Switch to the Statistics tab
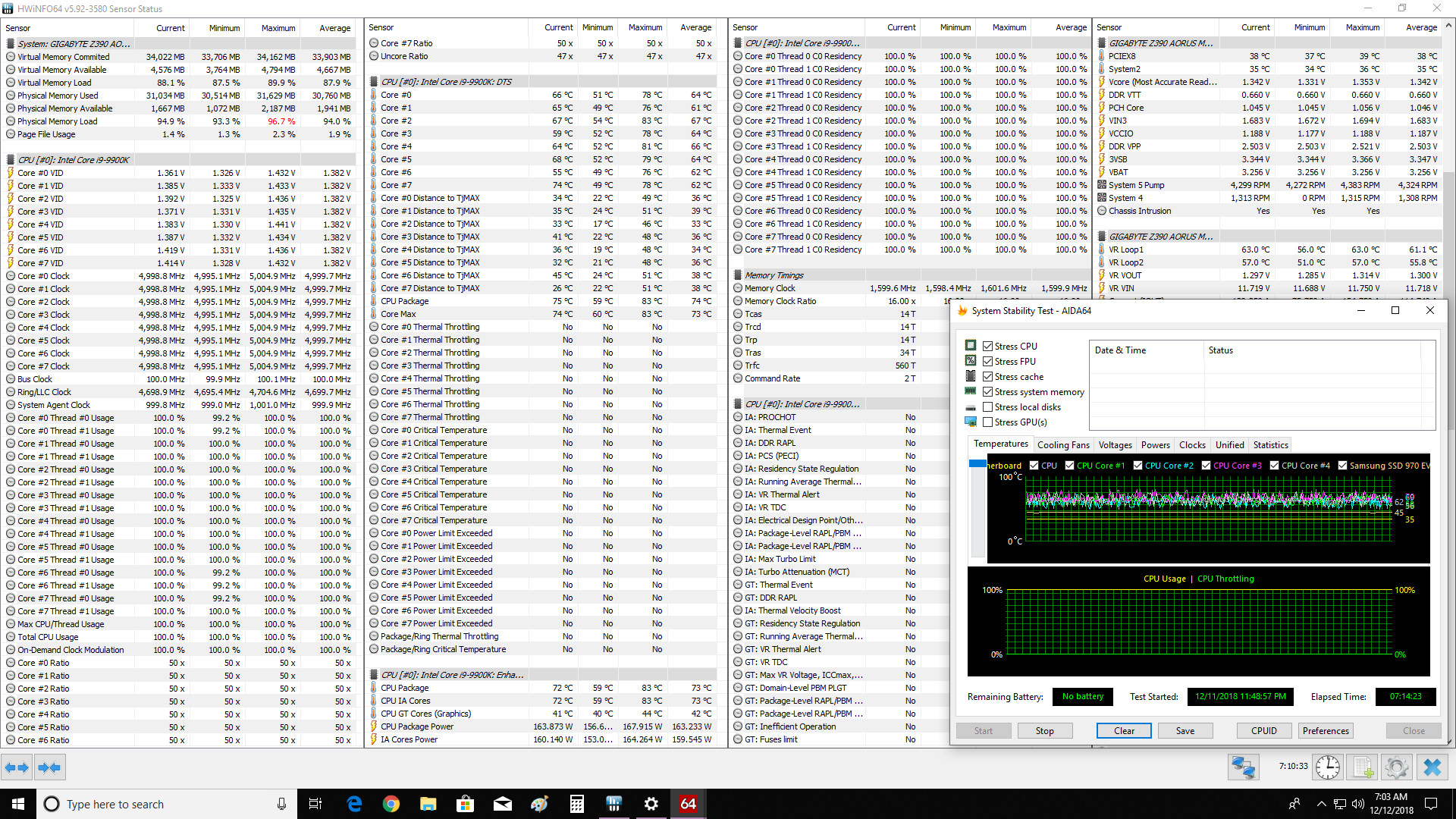This screenshot has height=819, width=1456. (x=1270, y=445)
